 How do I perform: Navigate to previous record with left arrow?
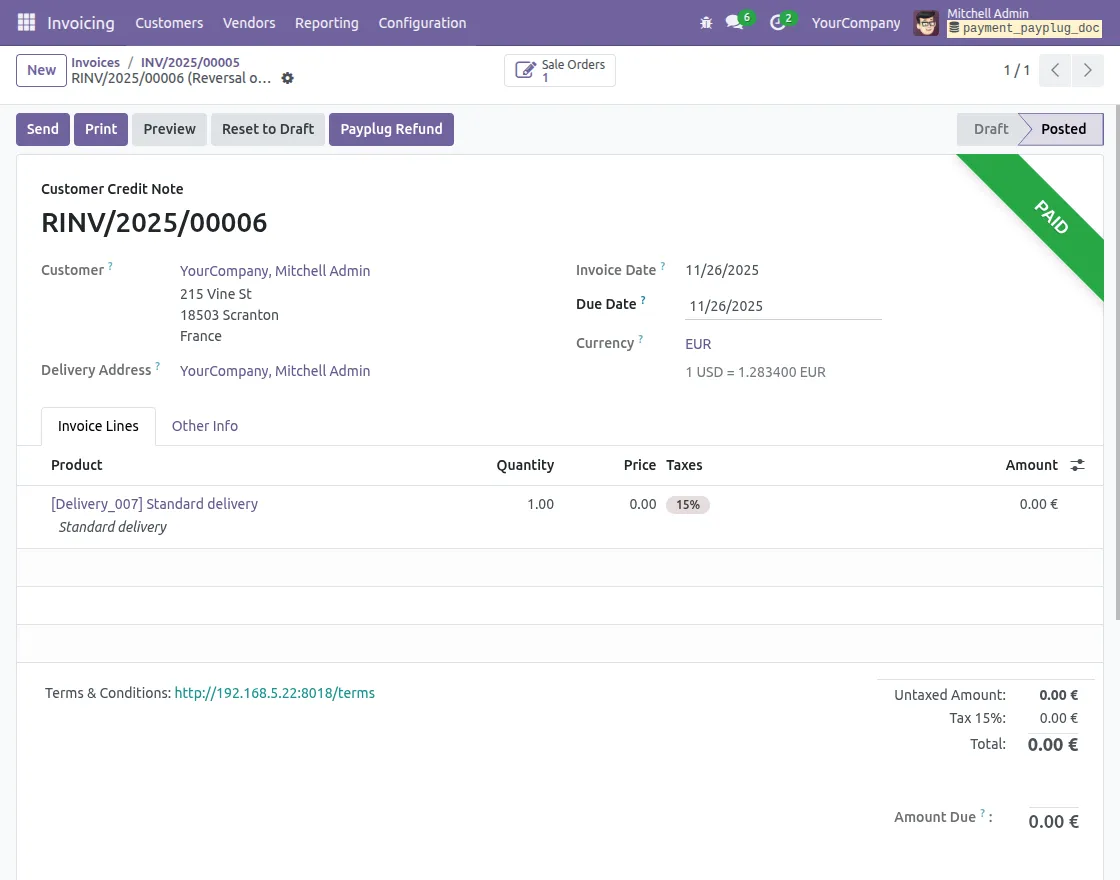click(x=1054, y=70)
